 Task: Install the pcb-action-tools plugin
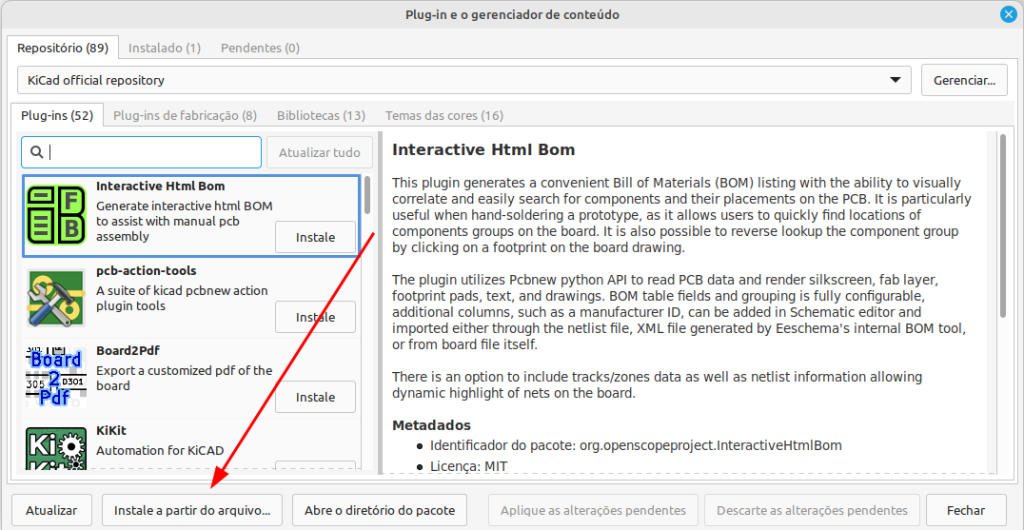coord(315,317)
